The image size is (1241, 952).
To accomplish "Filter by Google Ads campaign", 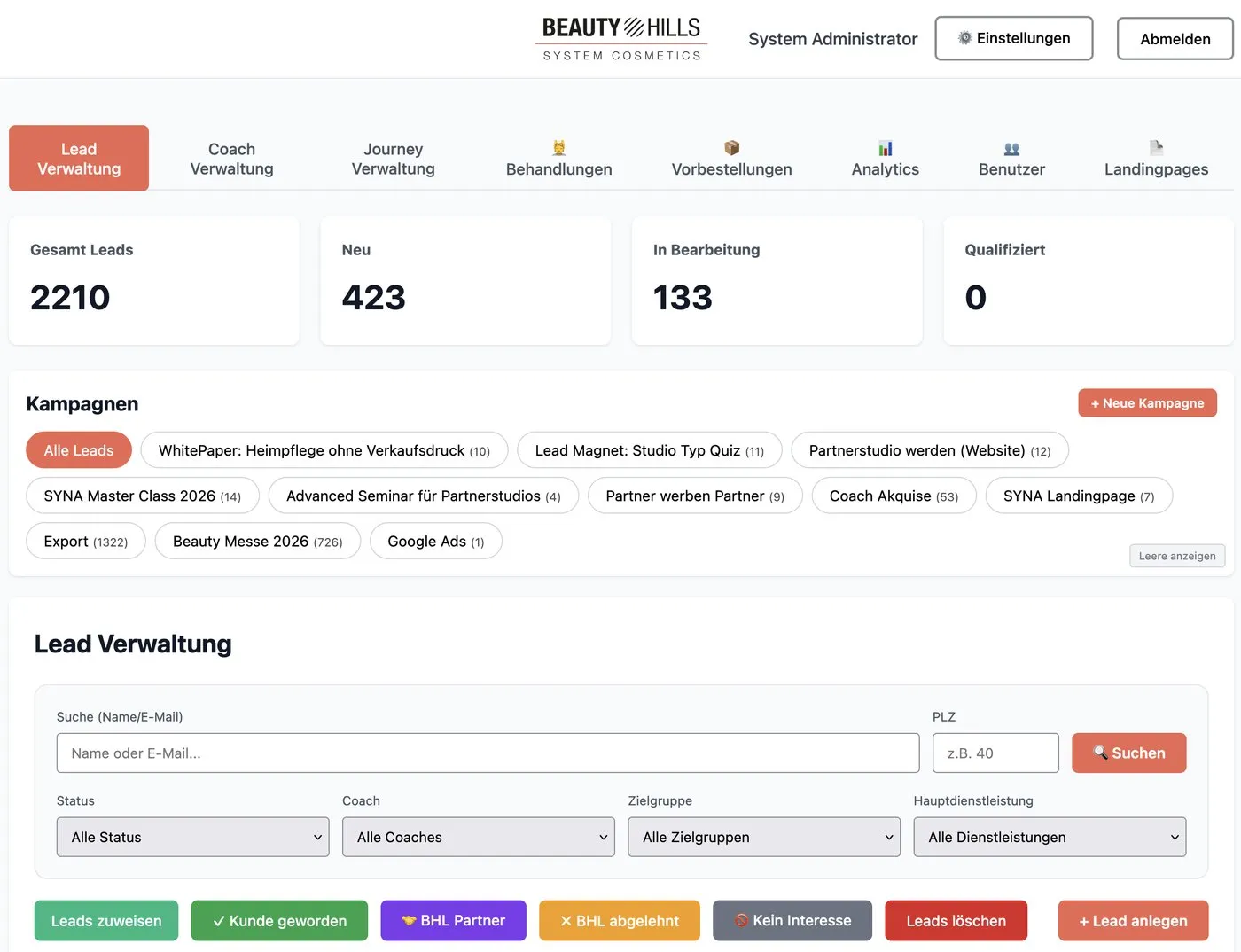I will click(x=436, y=541).
